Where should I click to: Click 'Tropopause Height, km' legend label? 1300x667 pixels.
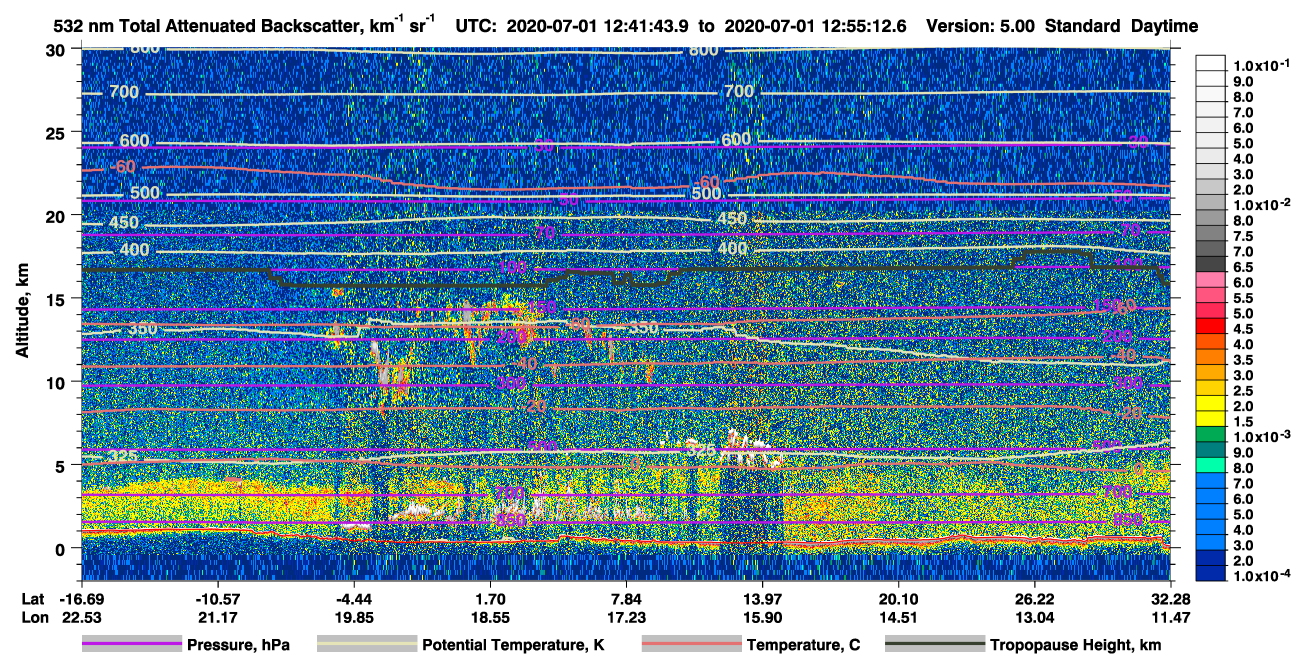click(1076, 645)
